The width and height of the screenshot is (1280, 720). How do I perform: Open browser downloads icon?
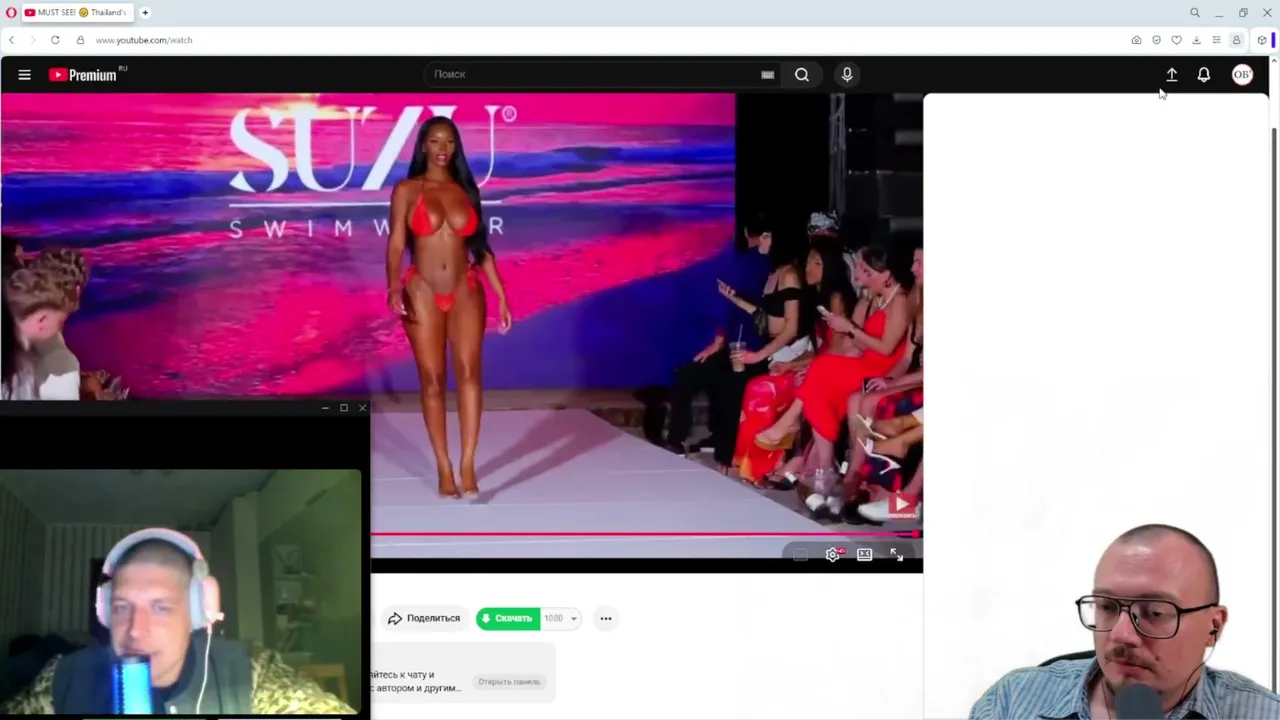pos(1196,40)
